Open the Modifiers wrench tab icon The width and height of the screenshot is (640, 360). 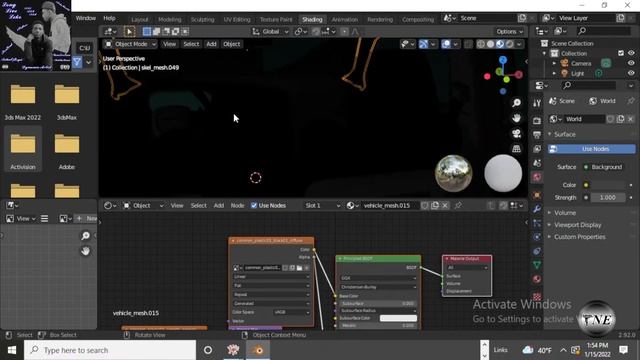pyautogui.click(x=537, y=209)
